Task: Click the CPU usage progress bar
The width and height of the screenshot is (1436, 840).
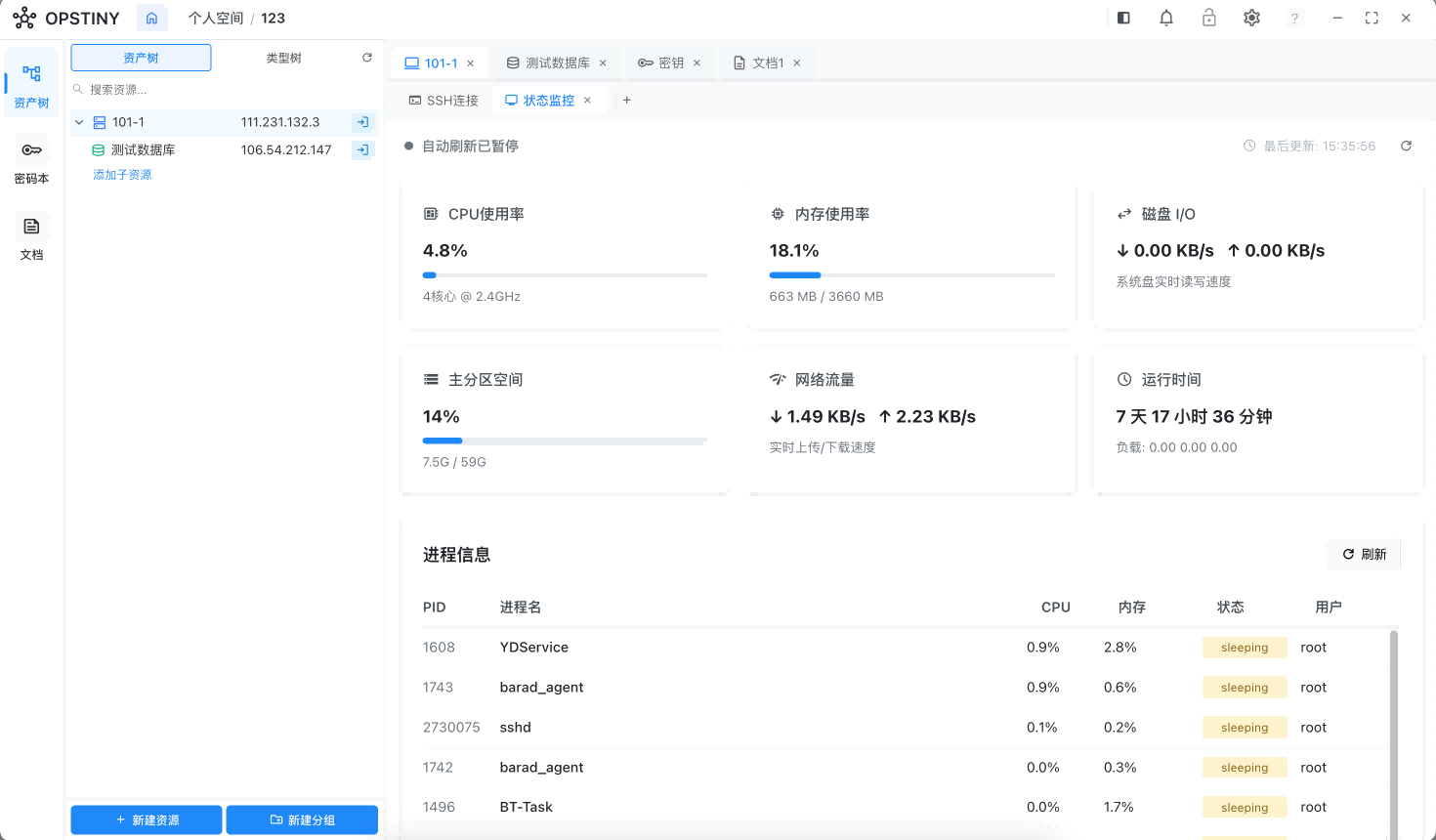Action: [565, 274]
